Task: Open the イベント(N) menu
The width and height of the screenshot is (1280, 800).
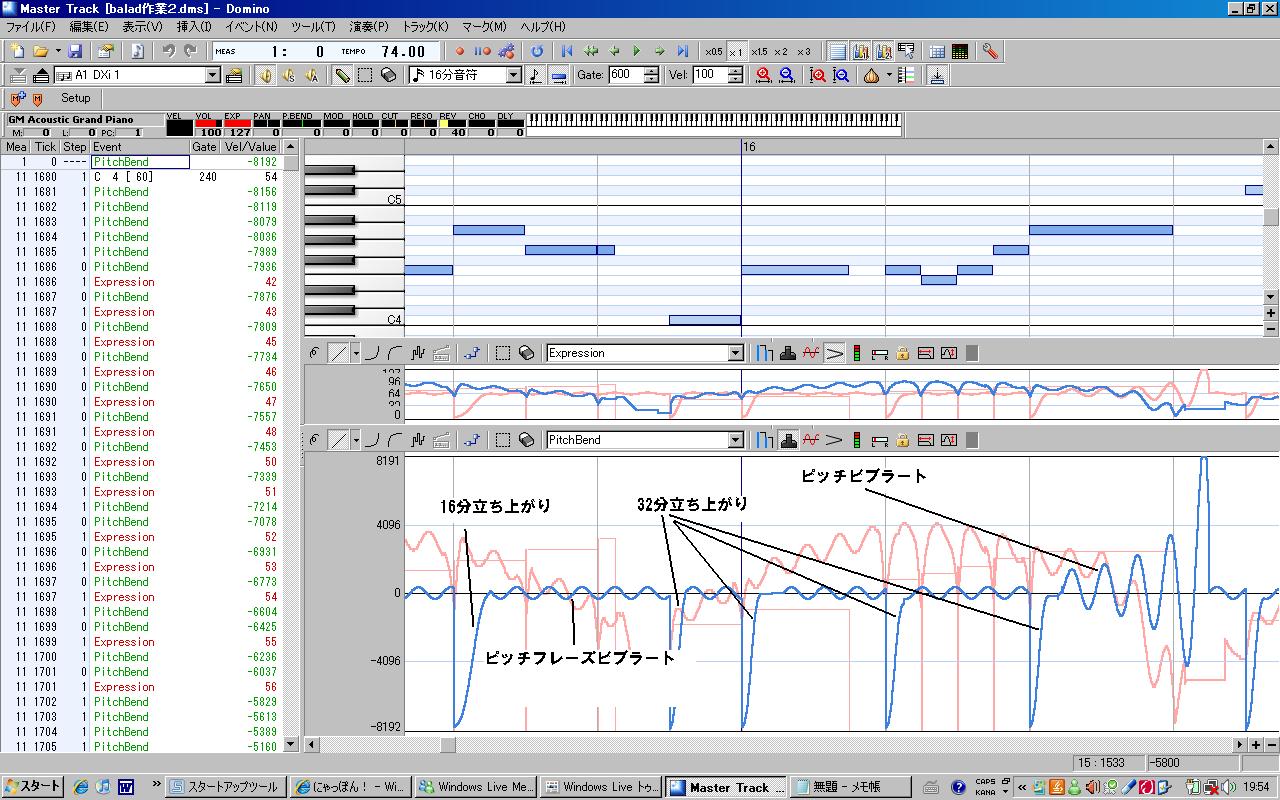Action: [251, 27]
